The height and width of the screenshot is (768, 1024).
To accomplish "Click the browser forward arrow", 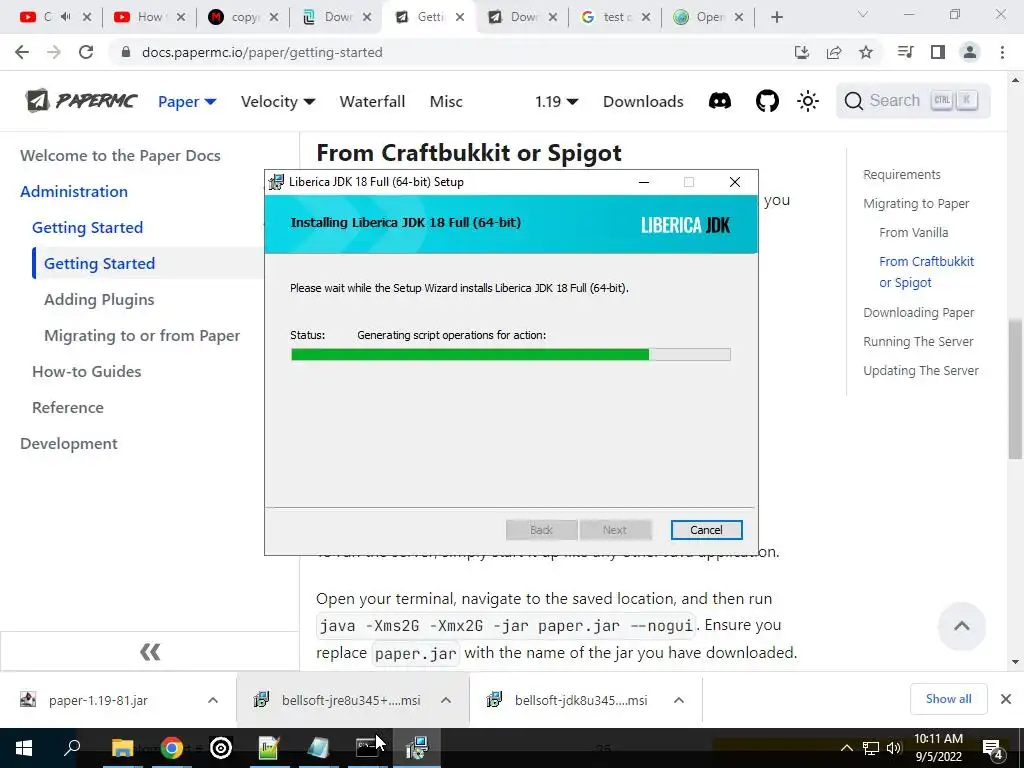I will pos(54,52).
